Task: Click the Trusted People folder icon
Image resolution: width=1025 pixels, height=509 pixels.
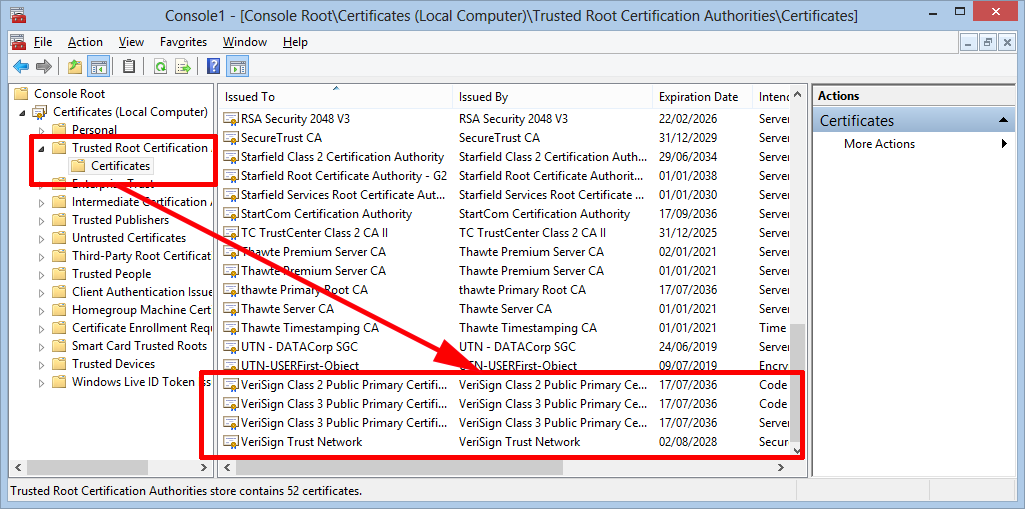Action: [x=59, y=274]
